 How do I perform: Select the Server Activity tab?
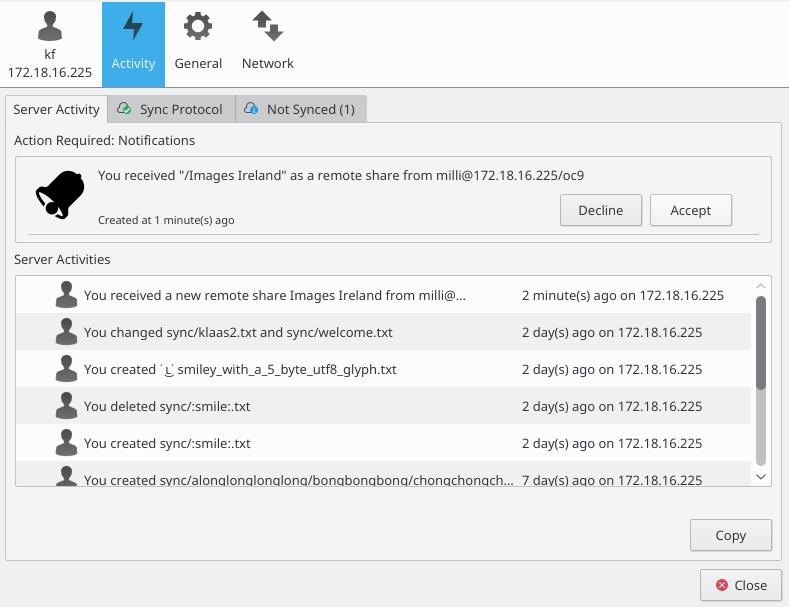(x=56, y=109)
